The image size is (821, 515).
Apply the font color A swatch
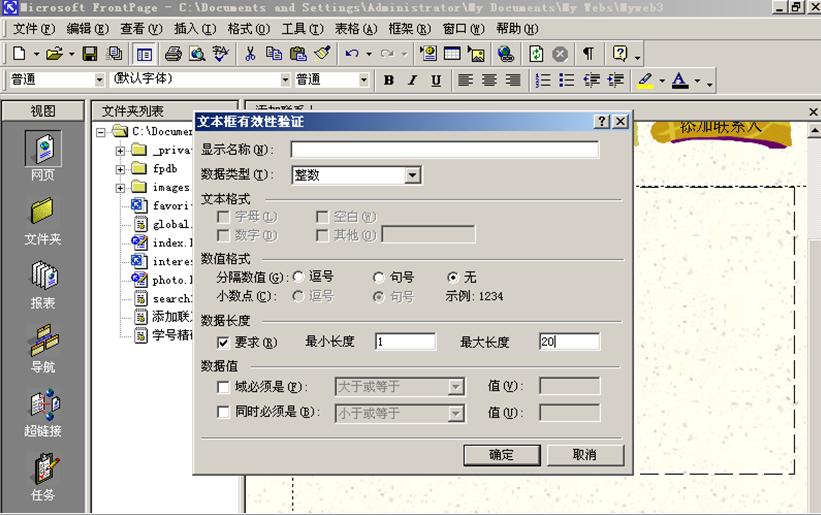[680, 80]
